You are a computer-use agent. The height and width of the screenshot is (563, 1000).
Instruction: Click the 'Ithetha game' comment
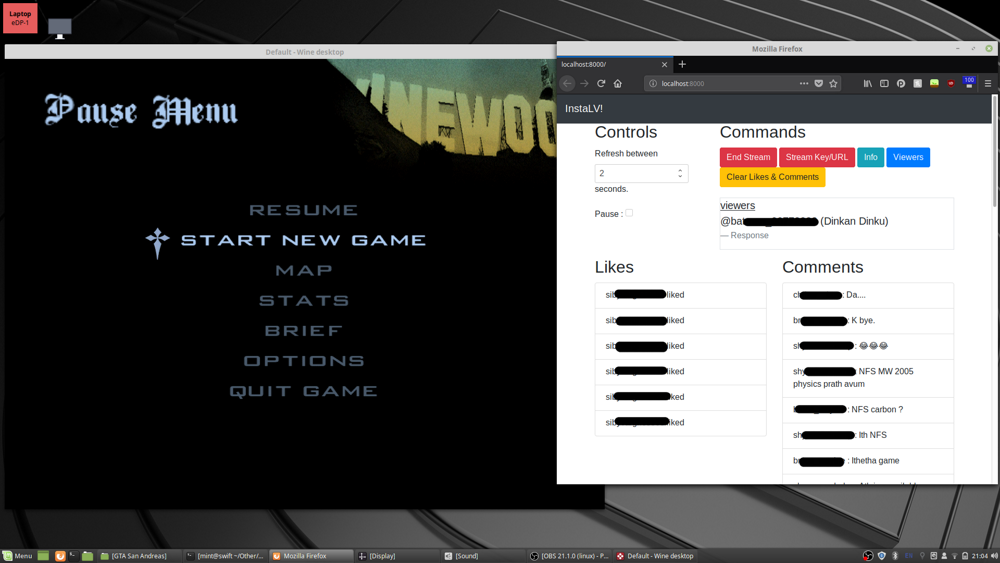point(868,461)
